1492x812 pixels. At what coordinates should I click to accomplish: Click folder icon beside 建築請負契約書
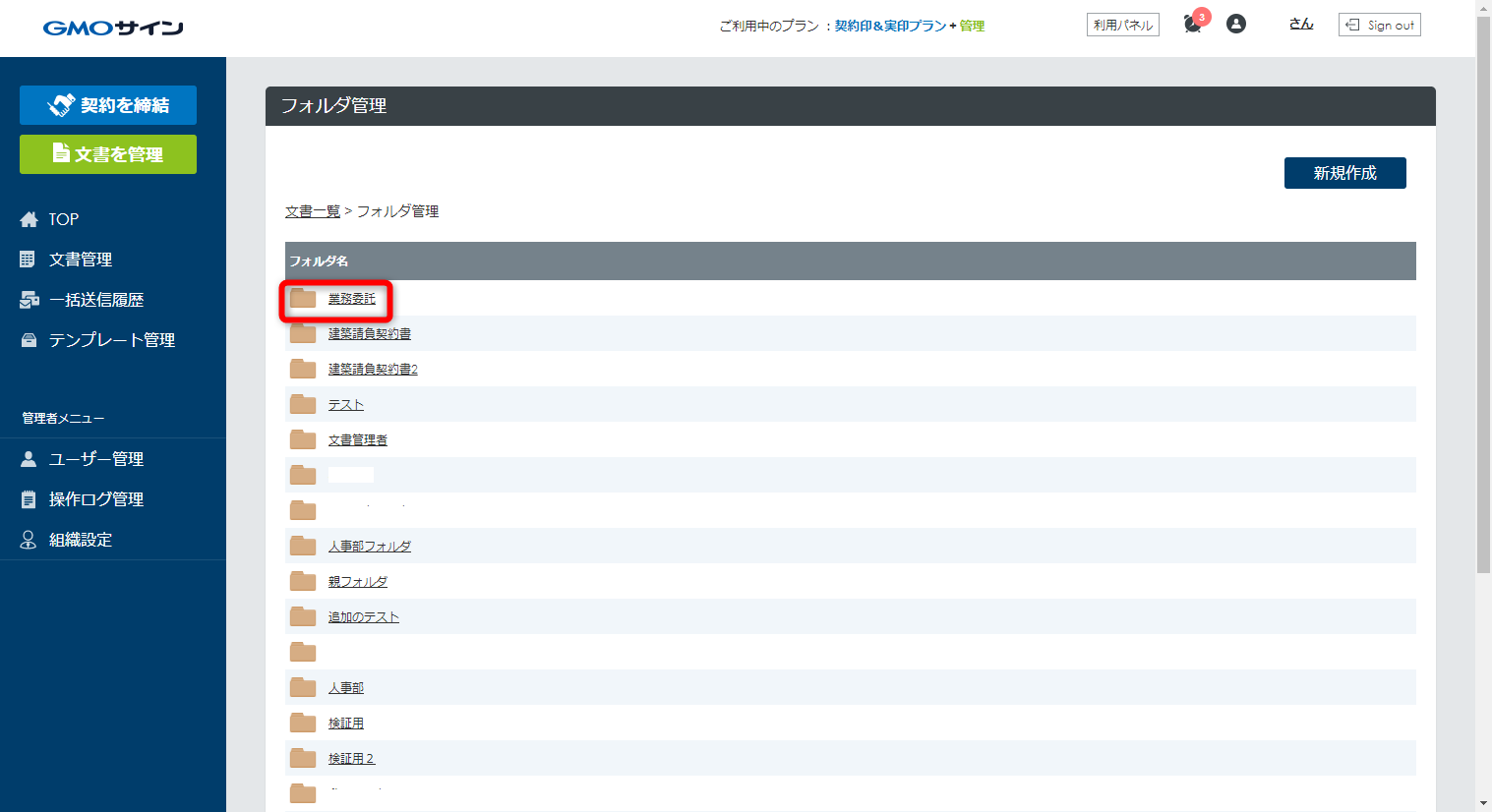pyautogui.click(x=303, y=334)
